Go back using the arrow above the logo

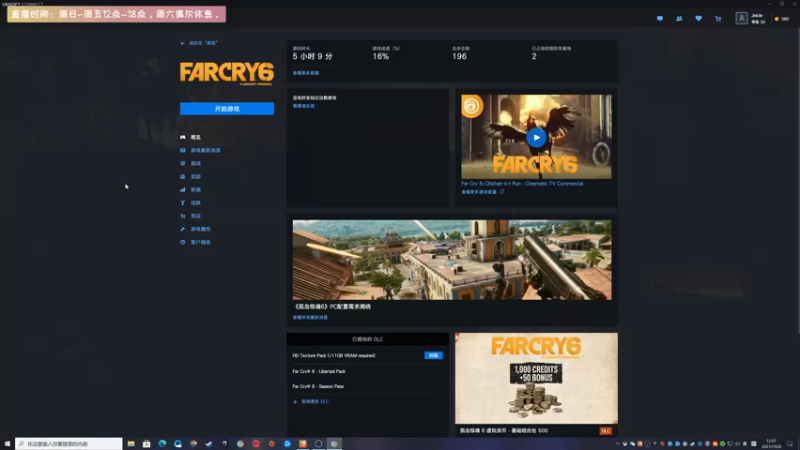182,43
